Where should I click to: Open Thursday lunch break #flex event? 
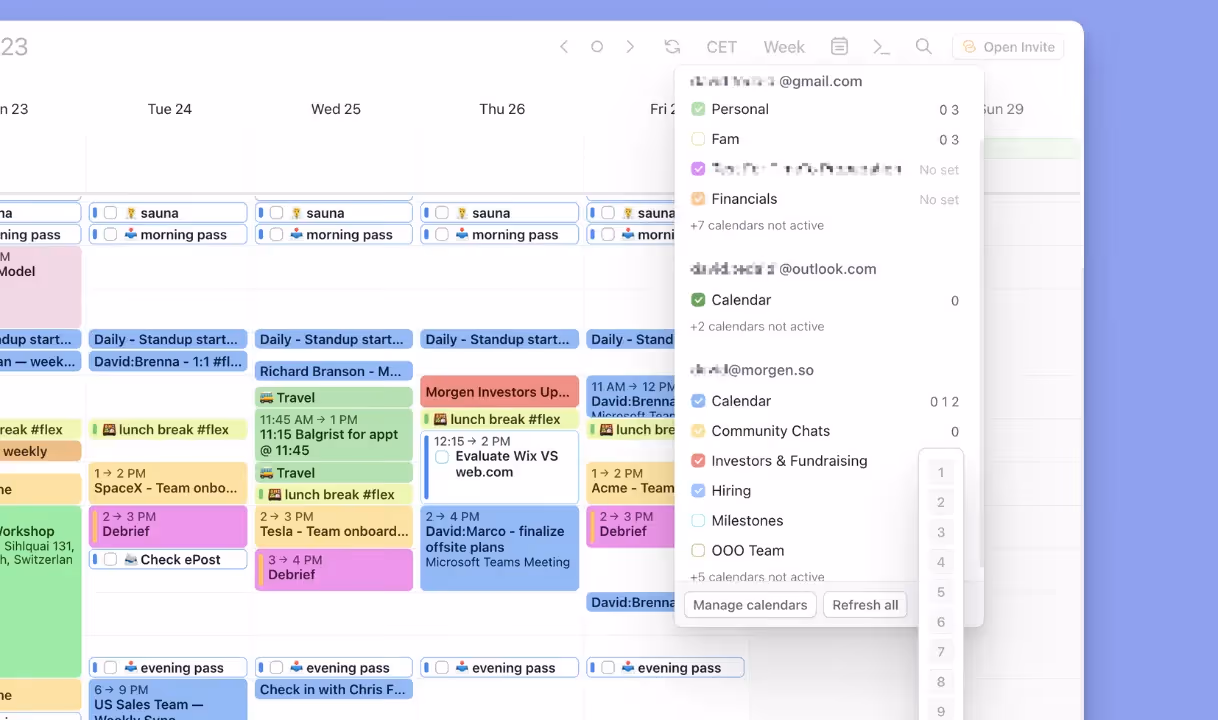click(500, 419)
